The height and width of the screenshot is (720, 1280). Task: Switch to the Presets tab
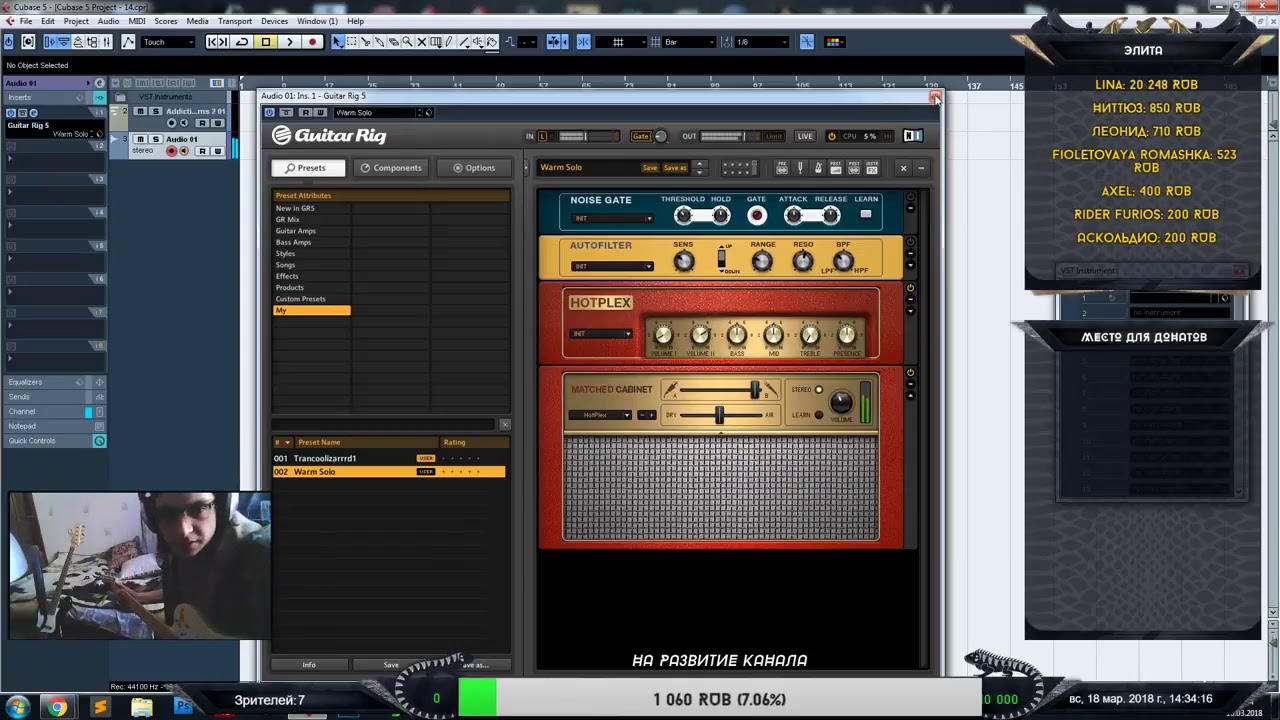[309, 168]
